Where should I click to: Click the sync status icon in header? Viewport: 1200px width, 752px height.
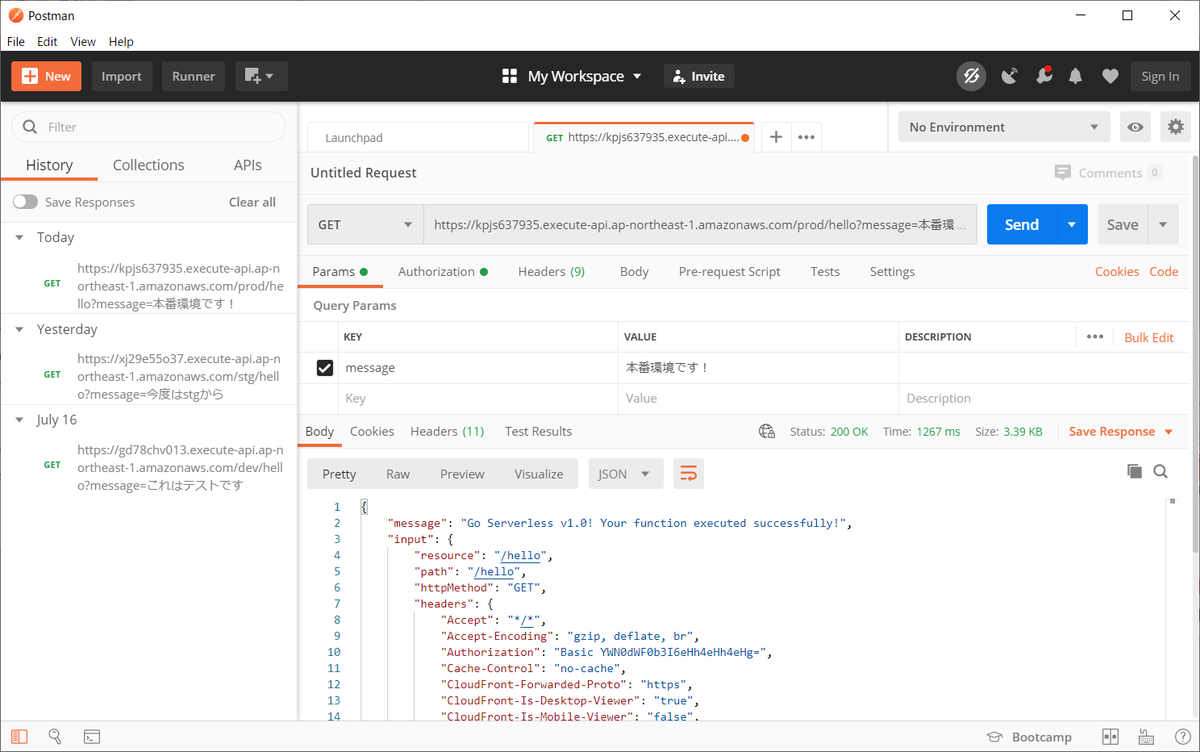[x=970, y=76]
